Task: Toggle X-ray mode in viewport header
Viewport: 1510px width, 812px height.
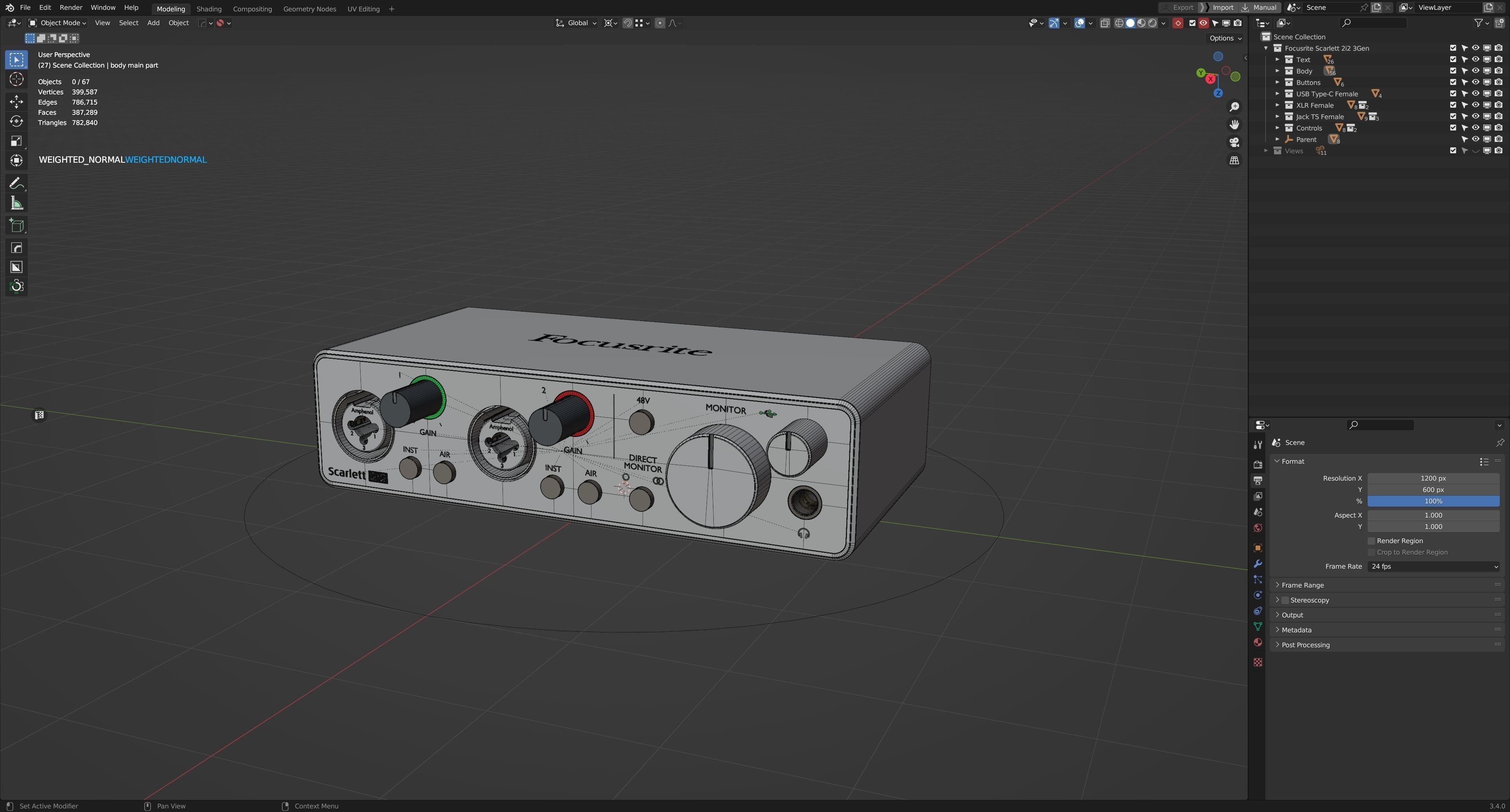Action: coord(1104,23)
